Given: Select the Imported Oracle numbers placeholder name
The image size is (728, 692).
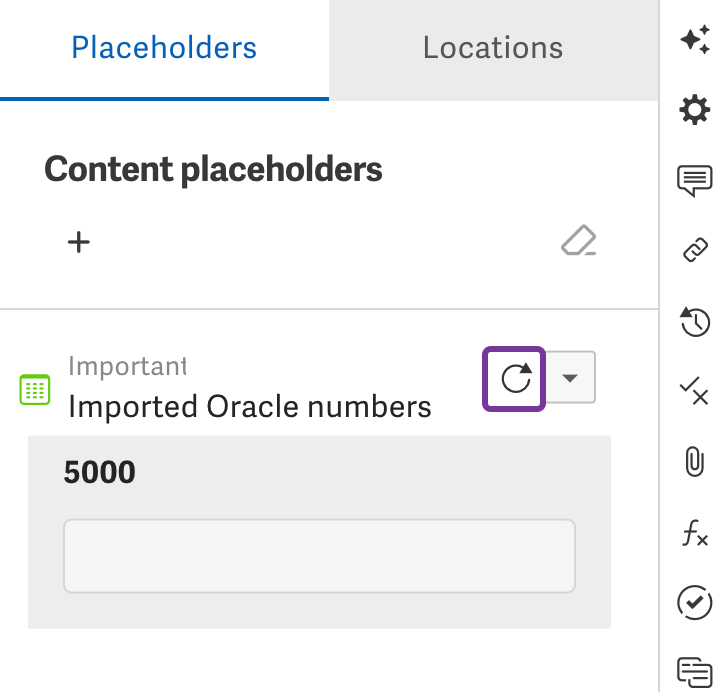Looking at the screenshot, I should pyautogui.click(x=250, y=407).
